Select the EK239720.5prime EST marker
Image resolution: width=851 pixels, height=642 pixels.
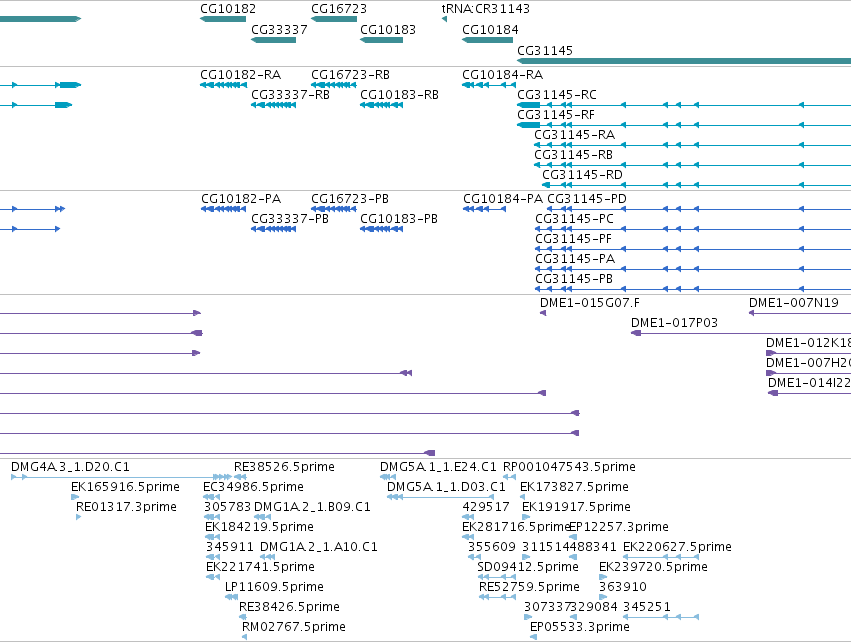pos(604,577)
